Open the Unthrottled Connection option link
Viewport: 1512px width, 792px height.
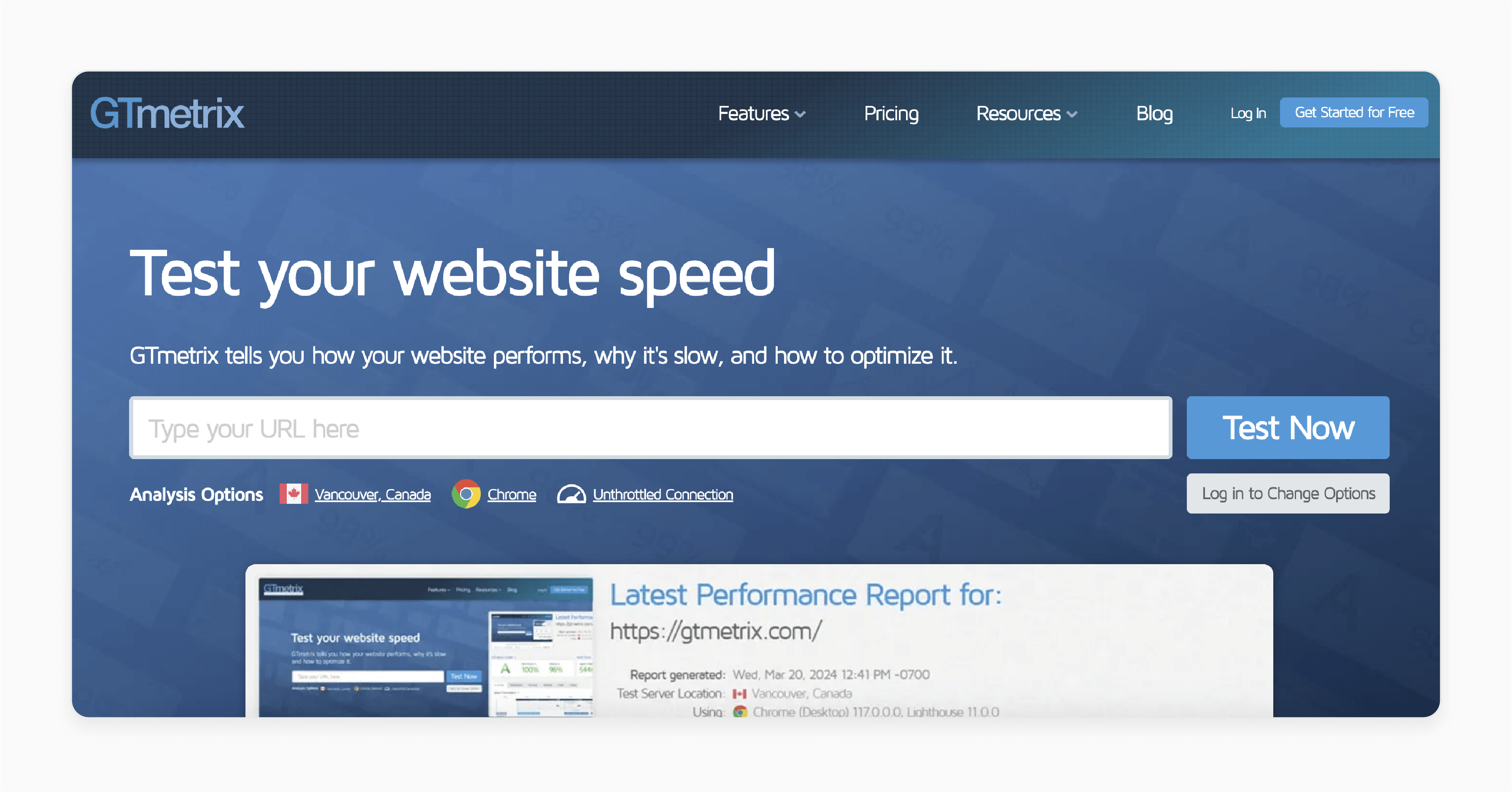663,495
